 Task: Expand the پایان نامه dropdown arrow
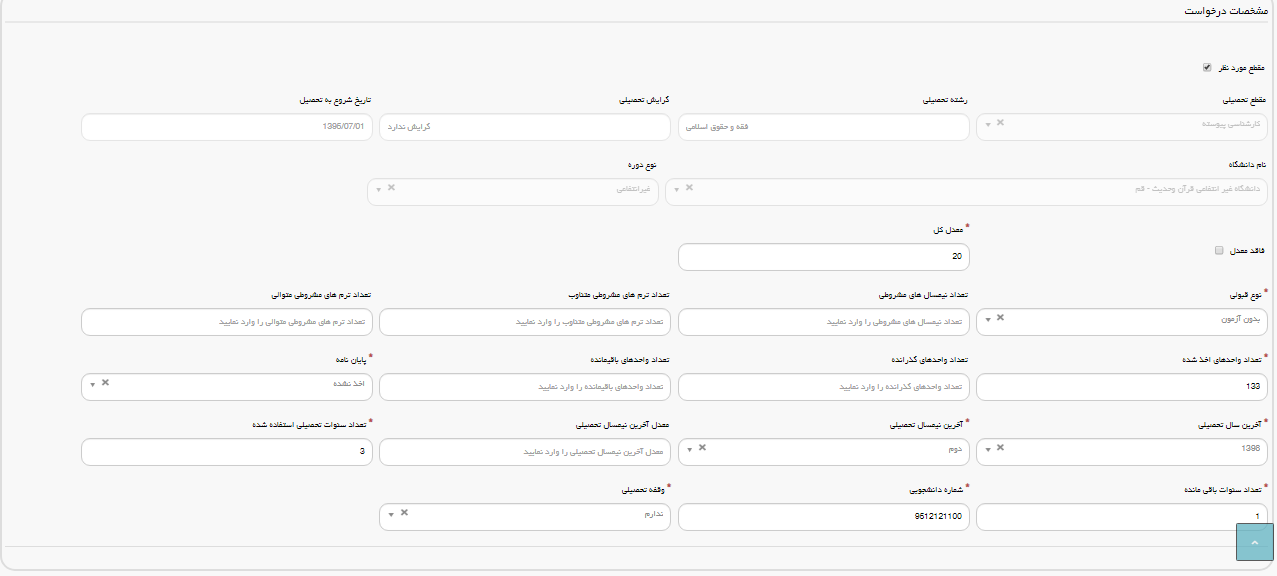92,386
